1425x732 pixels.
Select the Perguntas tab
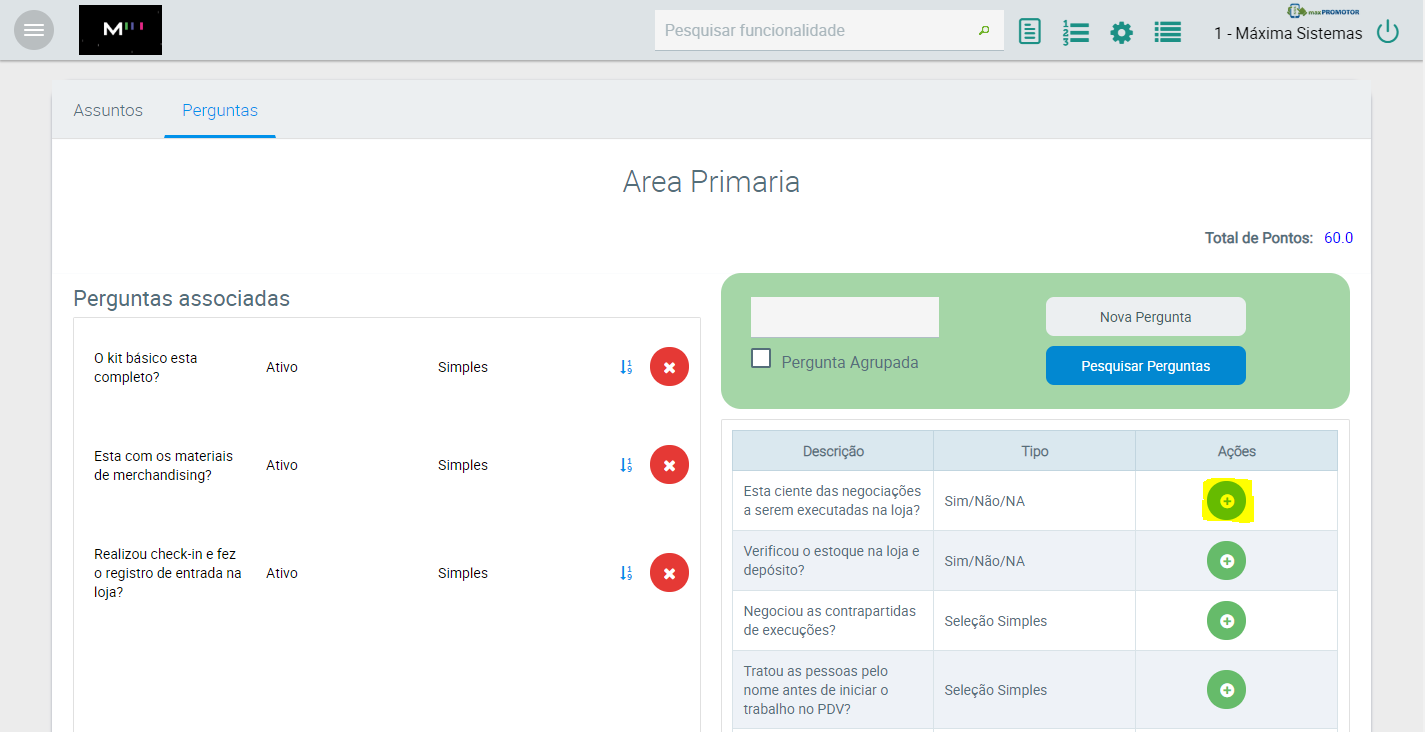pyautogui.click(x=220, y=110)
